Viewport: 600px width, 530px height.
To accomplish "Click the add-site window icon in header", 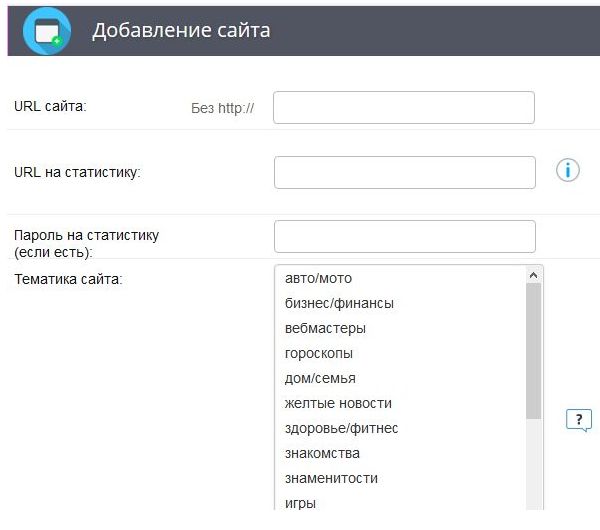I will click(x=46, y=31).
